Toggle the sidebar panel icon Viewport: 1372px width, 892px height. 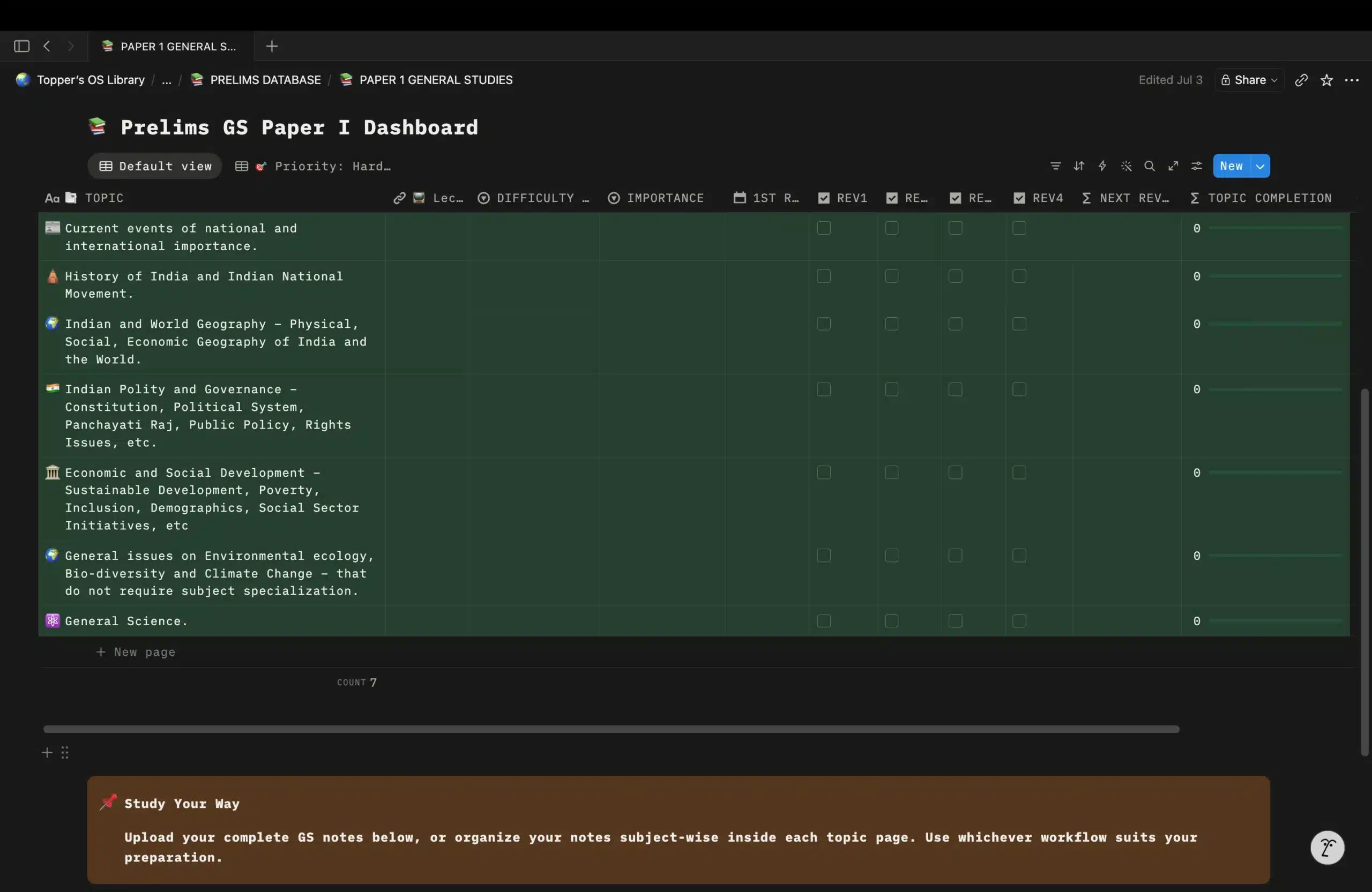(x=21, y=46)
